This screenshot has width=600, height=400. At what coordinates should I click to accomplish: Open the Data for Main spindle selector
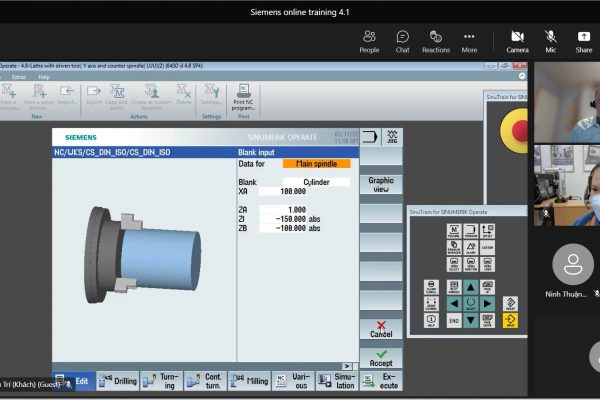tap(316, 163)
